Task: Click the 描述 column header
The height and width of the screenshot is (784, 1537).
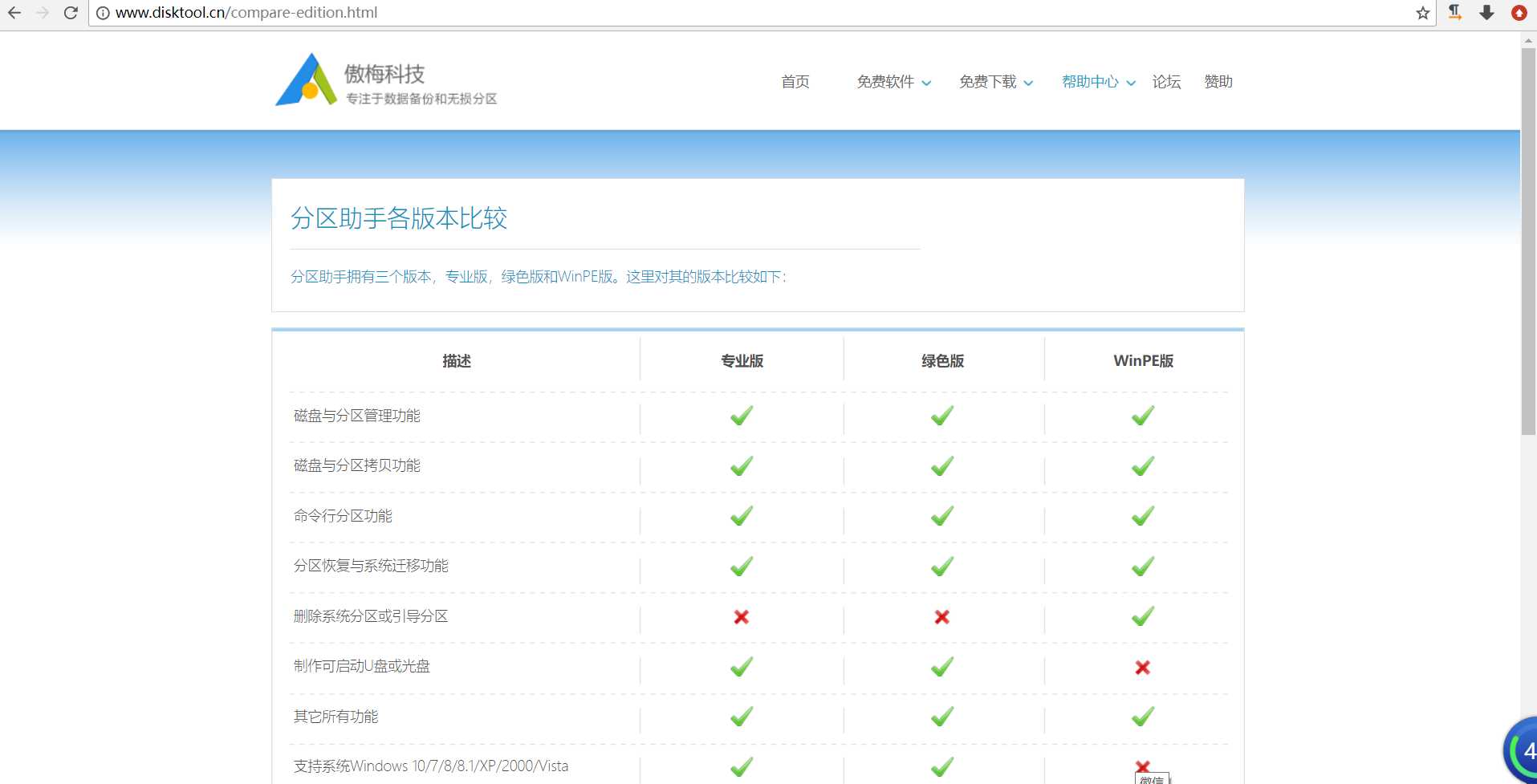Action: (457, 361)
